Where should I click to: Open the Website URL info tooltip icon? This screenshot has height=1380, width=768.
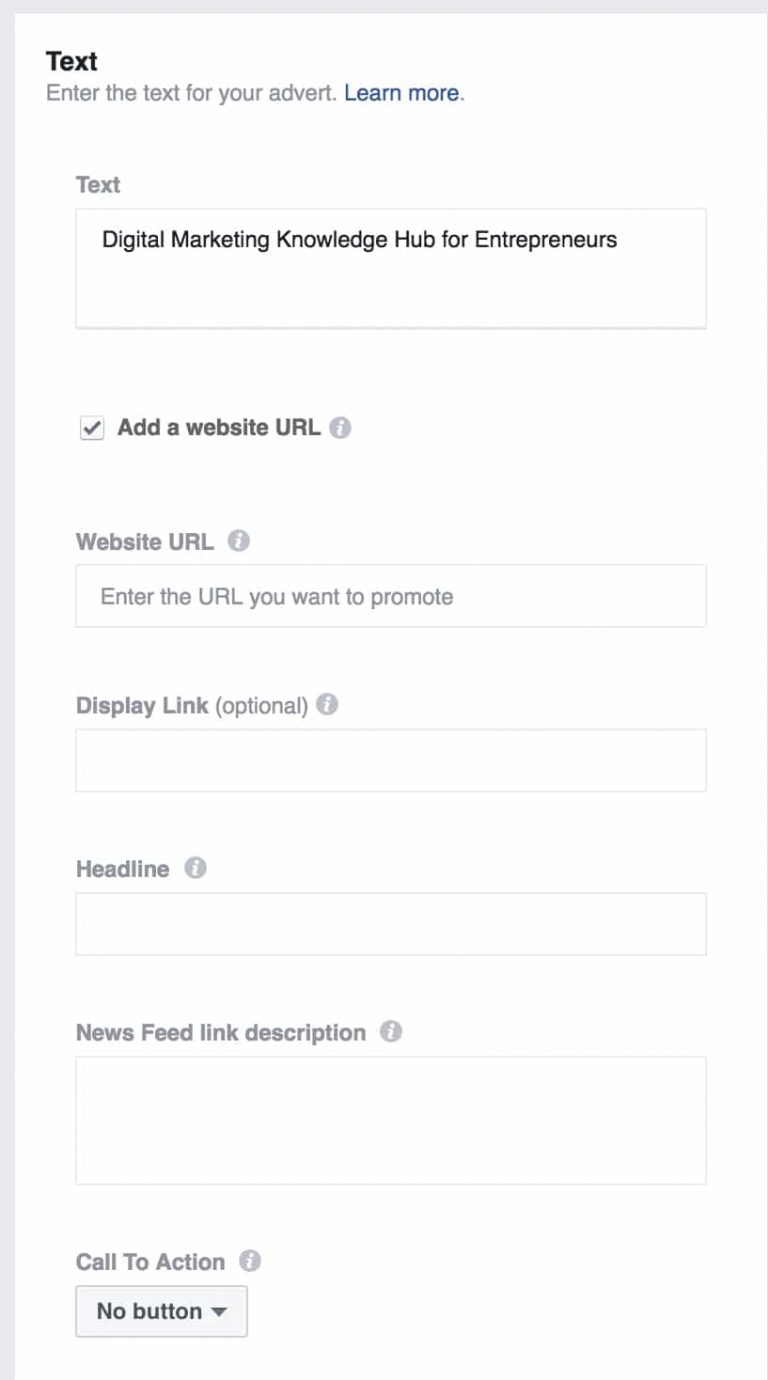(238, 541)
